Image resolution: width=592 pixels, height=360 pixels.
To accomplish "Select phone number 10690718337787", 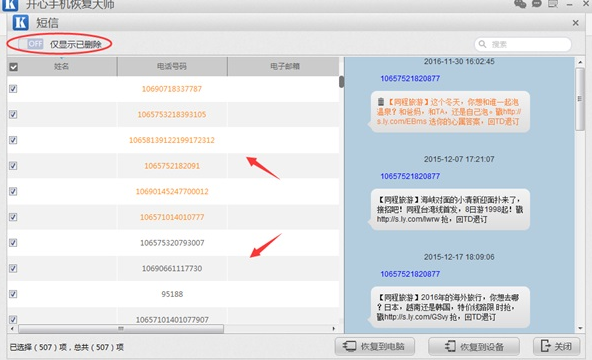I will 172,89.
